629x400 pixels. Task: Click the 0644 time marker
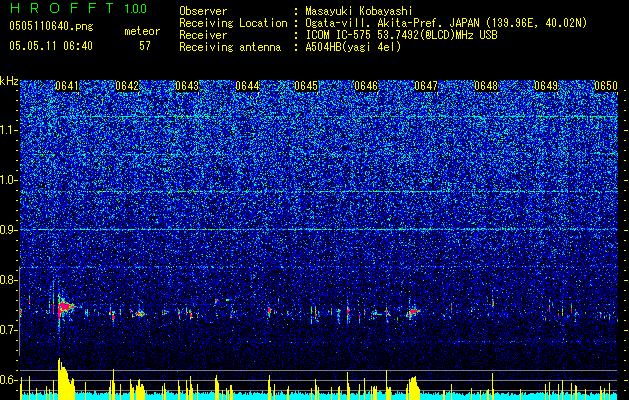[x=247, y=86]
